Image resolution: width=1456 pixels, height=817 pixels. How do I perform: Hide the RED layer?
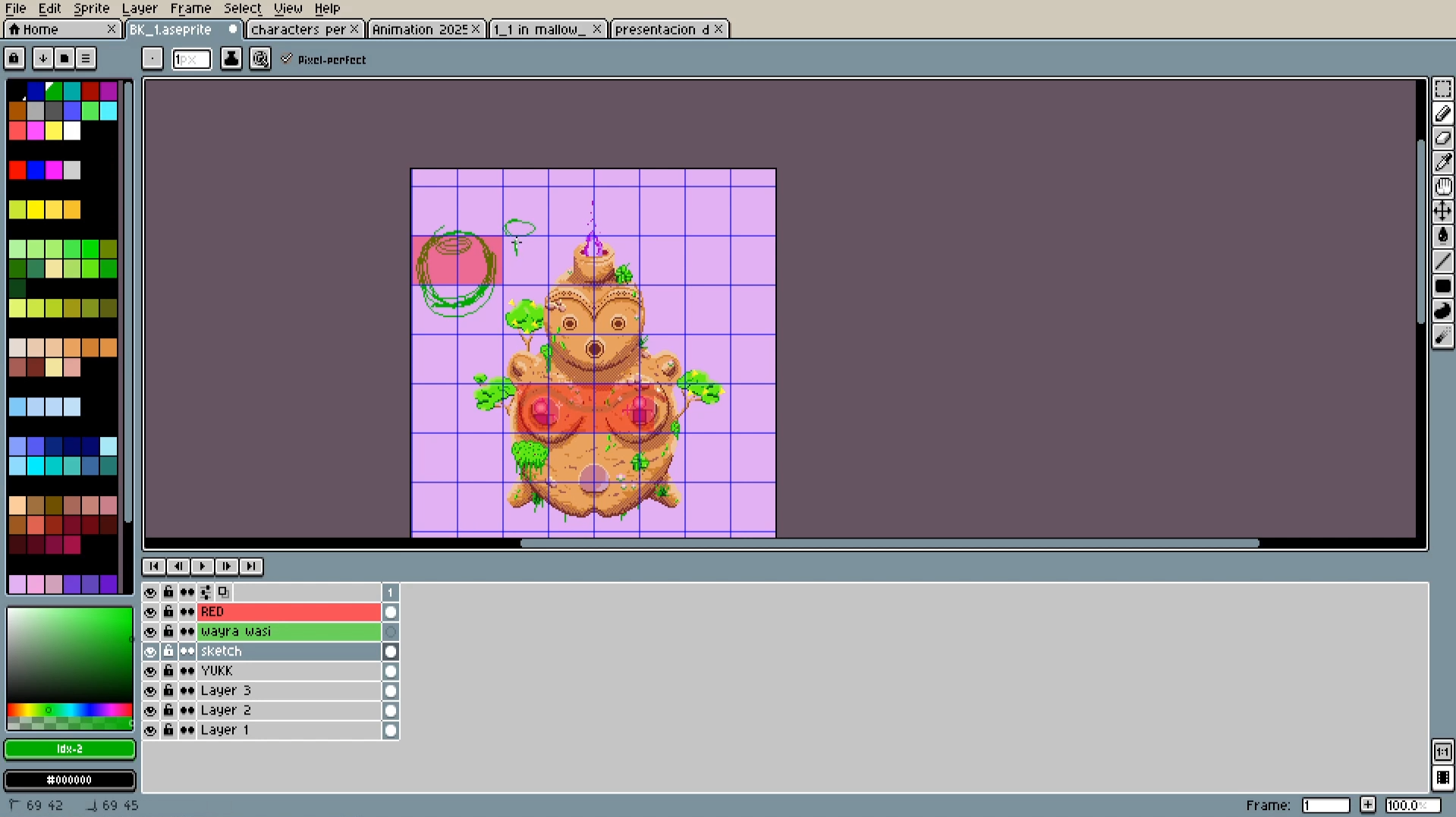[150, 612]
